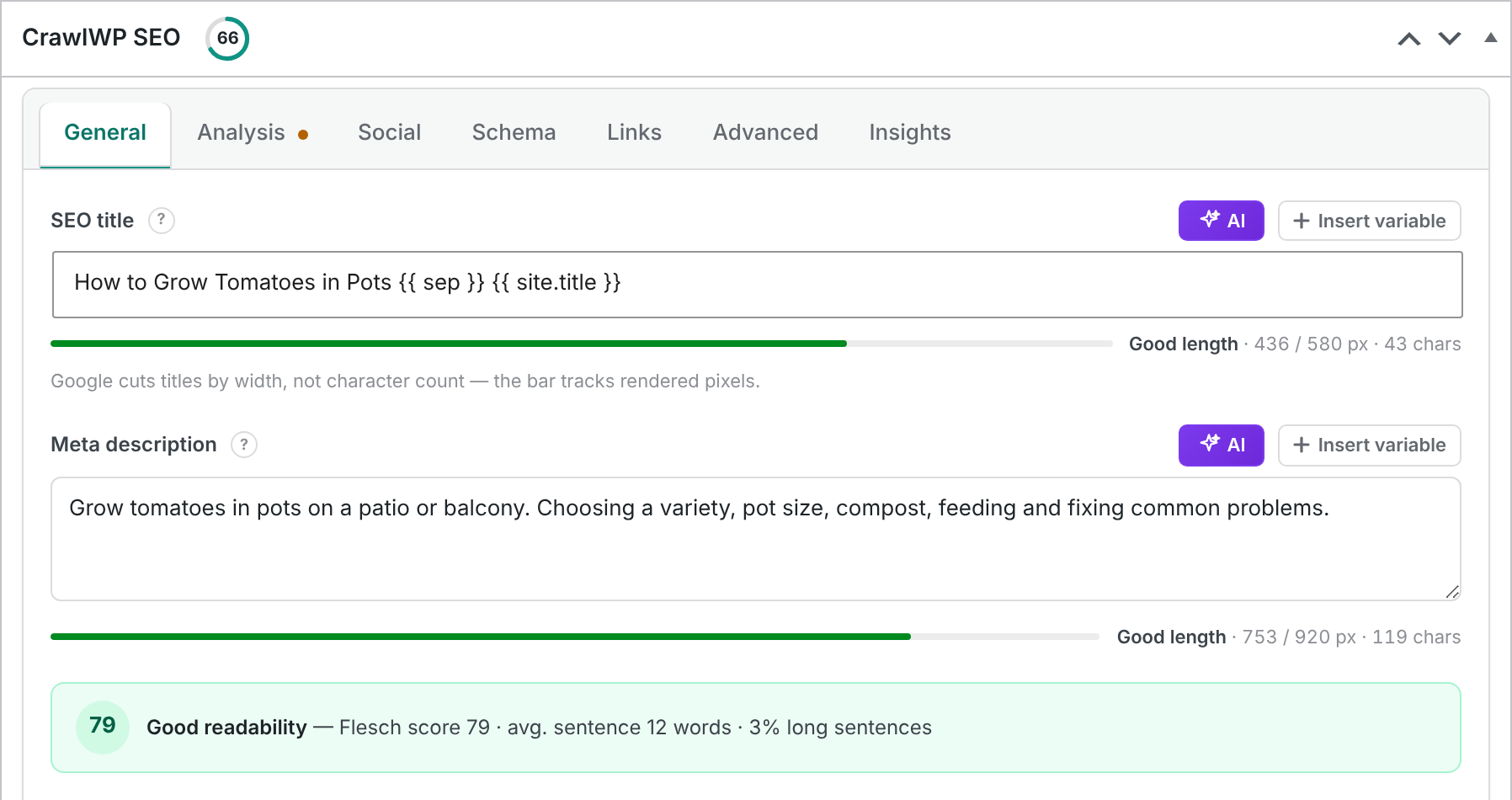The height and width of the screenshot is (800, 1512).
Task: Click the meta description length progress bar
Action: tap(575, 637)
